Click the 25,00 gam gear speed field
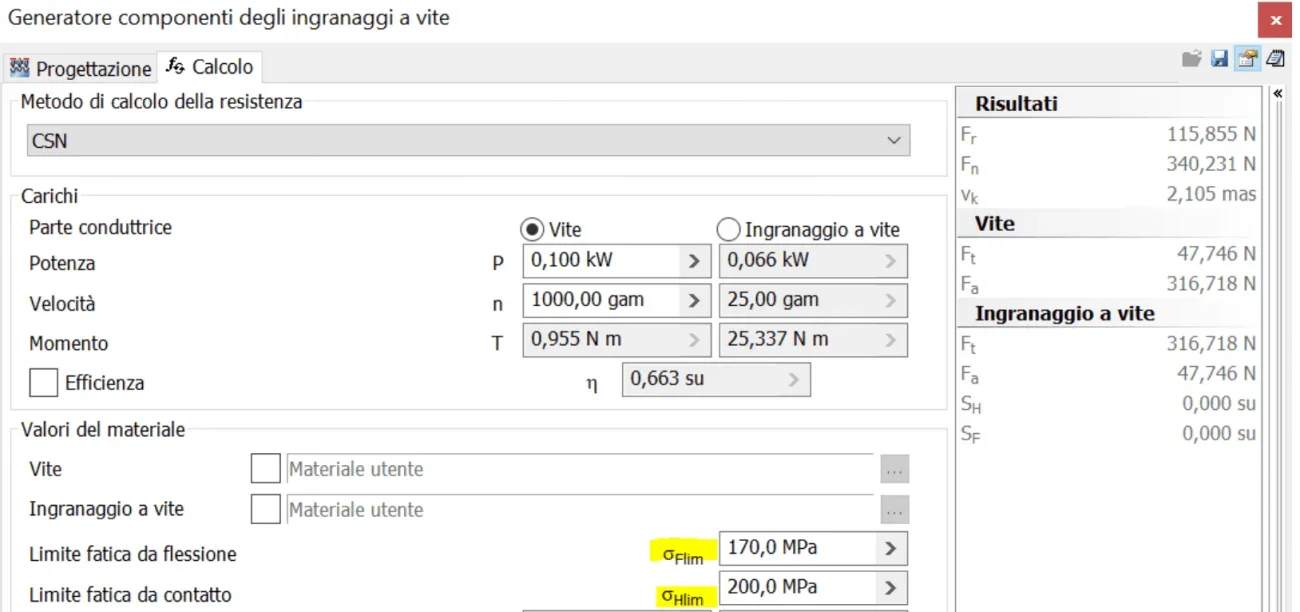Screen dimensions: 1300x612 tap(799, 300)
